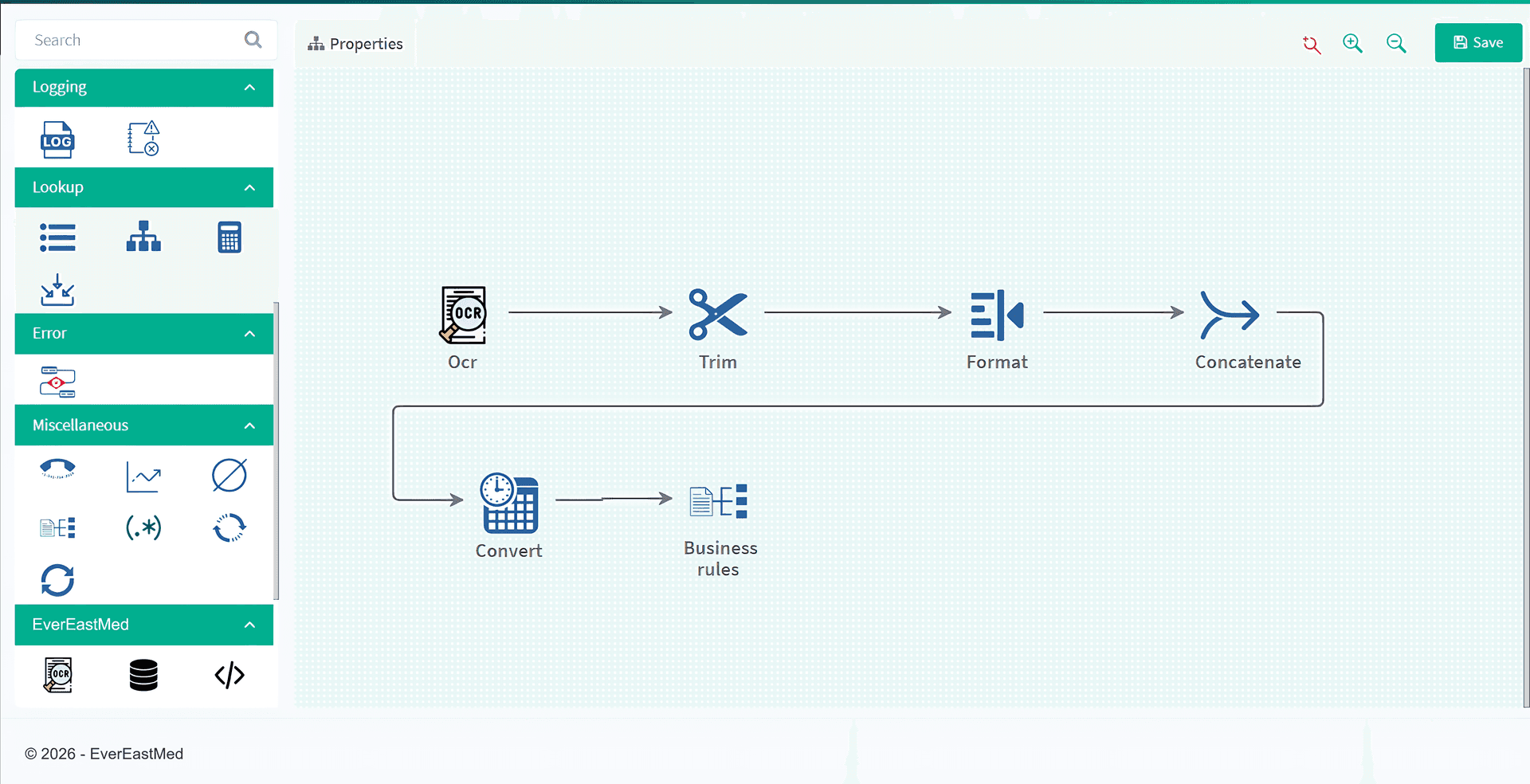
Task: Pick the line chart icon in Miscellaneous
Action: 143,476
